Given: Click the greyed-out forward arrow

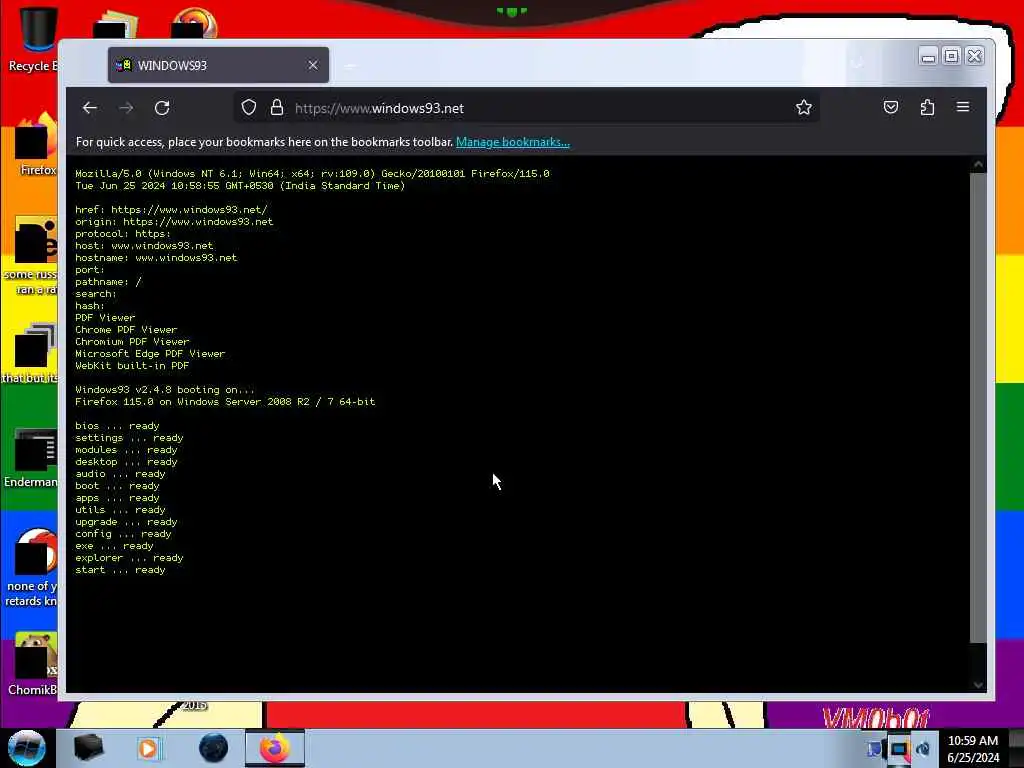Looking at the screenshot, I should coord(126,108).
